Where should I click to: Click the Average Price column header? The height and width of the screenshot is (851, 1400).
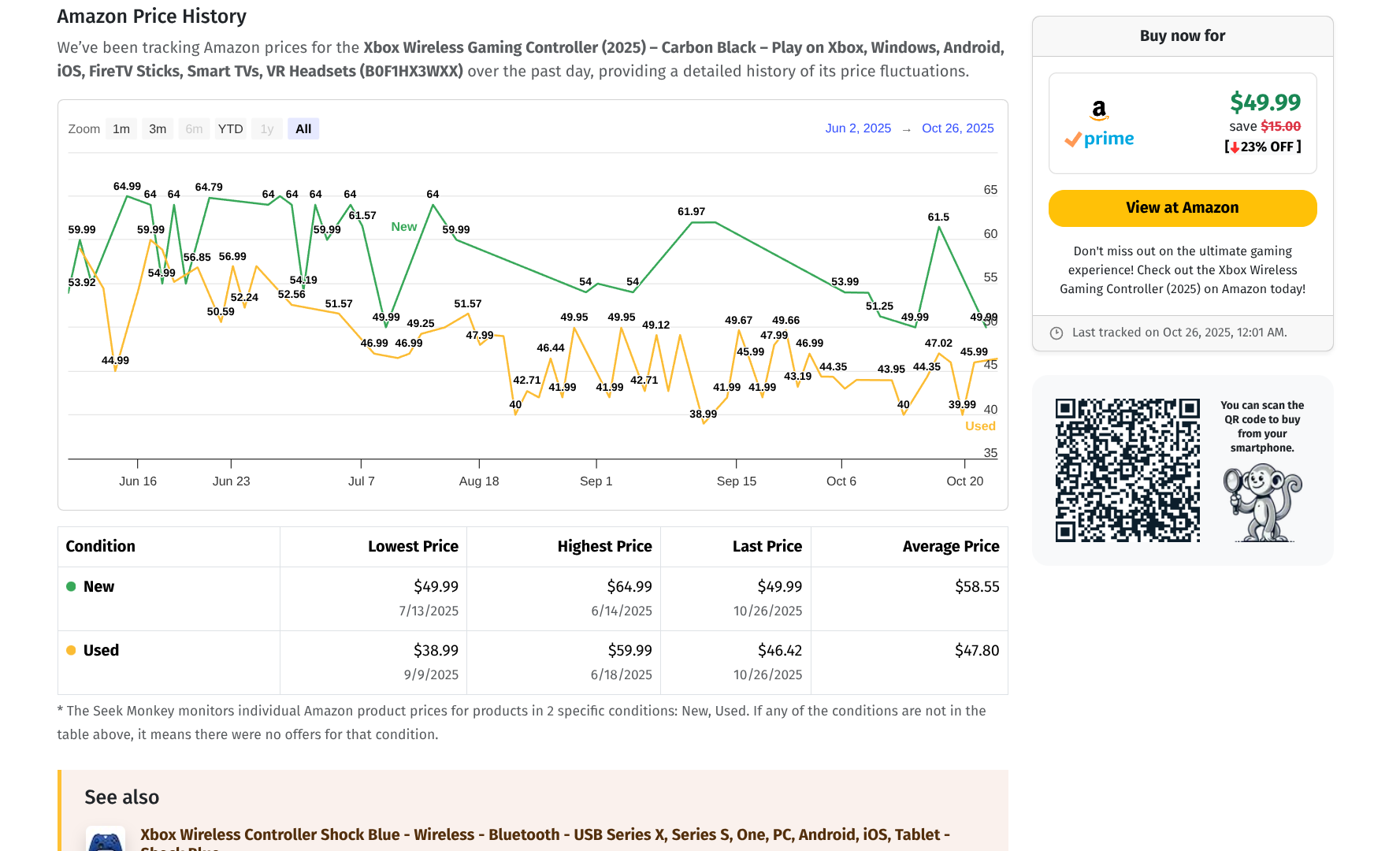coord(950,546)
